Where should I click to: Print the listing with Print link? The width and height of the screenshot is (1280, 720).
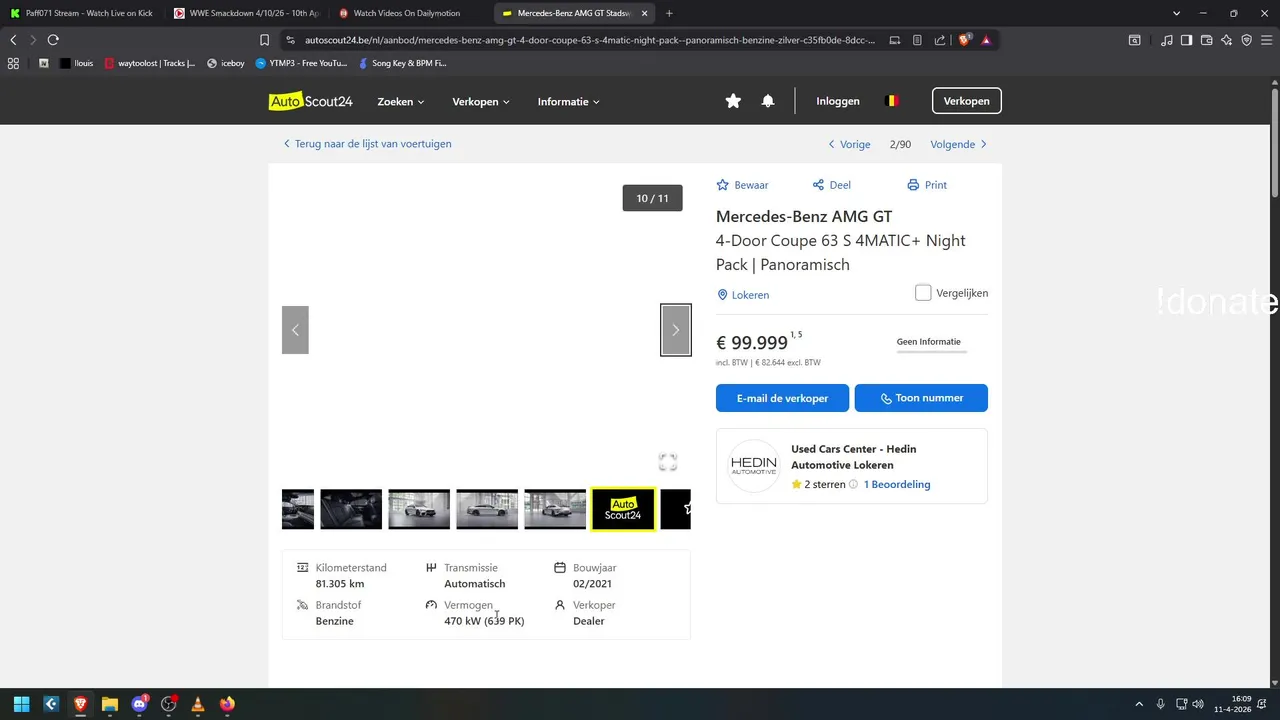927,185
